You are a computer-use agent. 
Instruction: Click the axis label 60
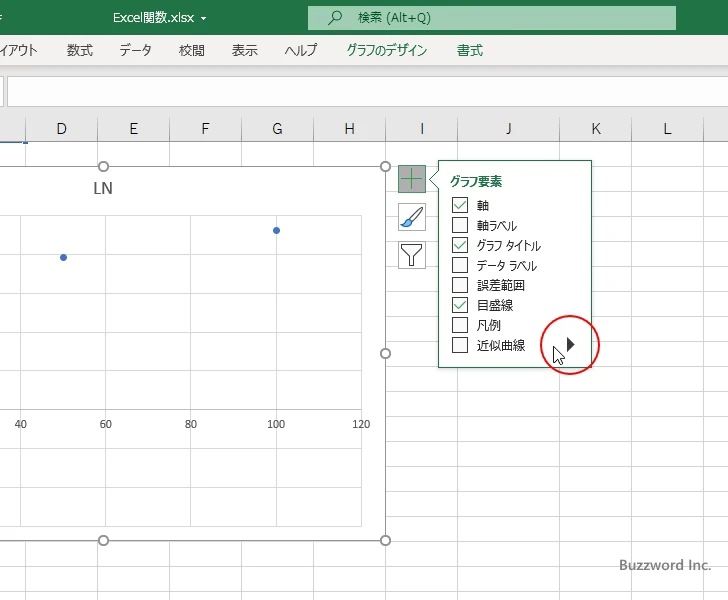click(x=105, y=424)
